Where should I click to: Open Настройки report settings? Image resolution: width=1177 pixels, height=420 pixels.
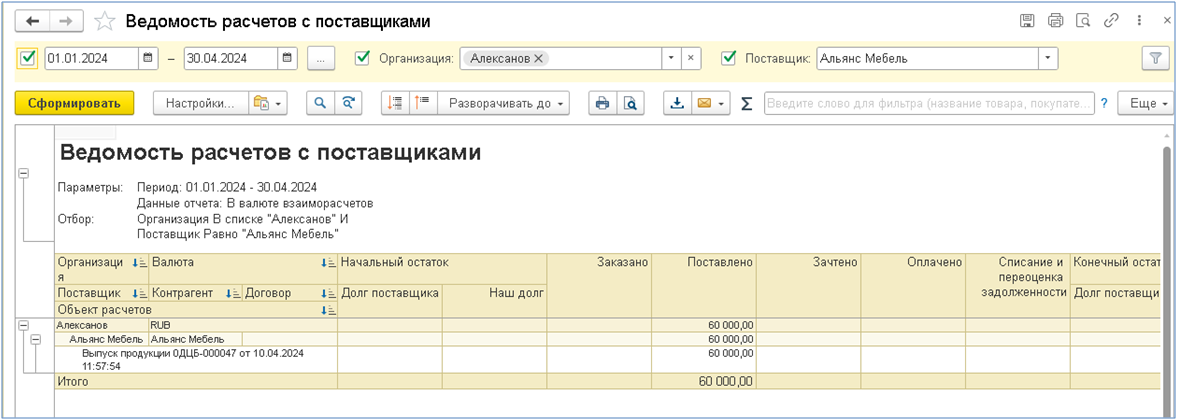click(x=199, y=103)
